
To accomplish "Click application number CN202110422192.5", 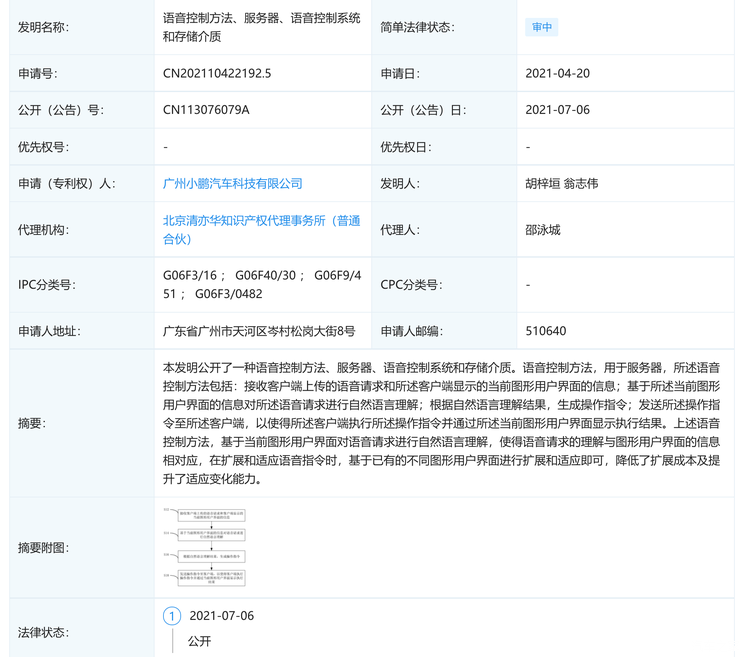I will click(217, 74).
